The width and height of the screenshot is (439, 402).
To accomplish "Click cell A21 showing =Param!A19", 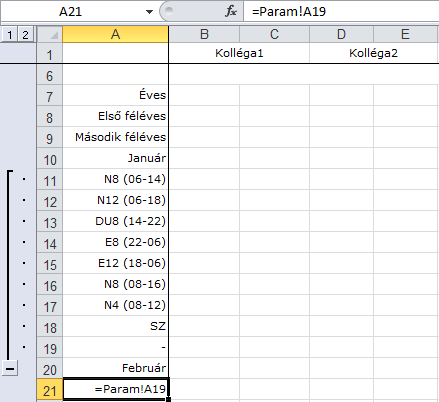I will click(x=115, y=389).
